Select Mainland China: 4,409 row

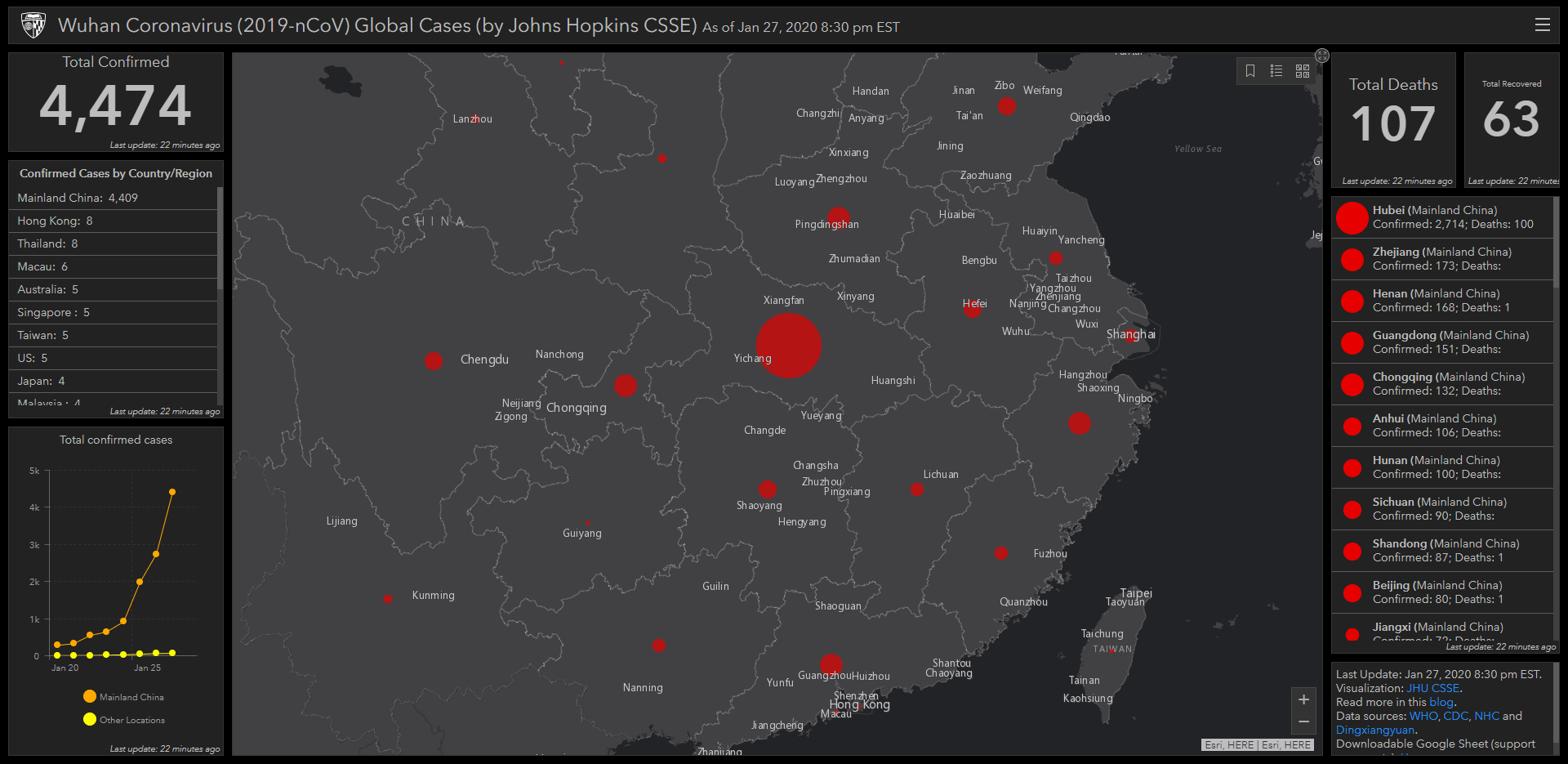click(113, 198)
